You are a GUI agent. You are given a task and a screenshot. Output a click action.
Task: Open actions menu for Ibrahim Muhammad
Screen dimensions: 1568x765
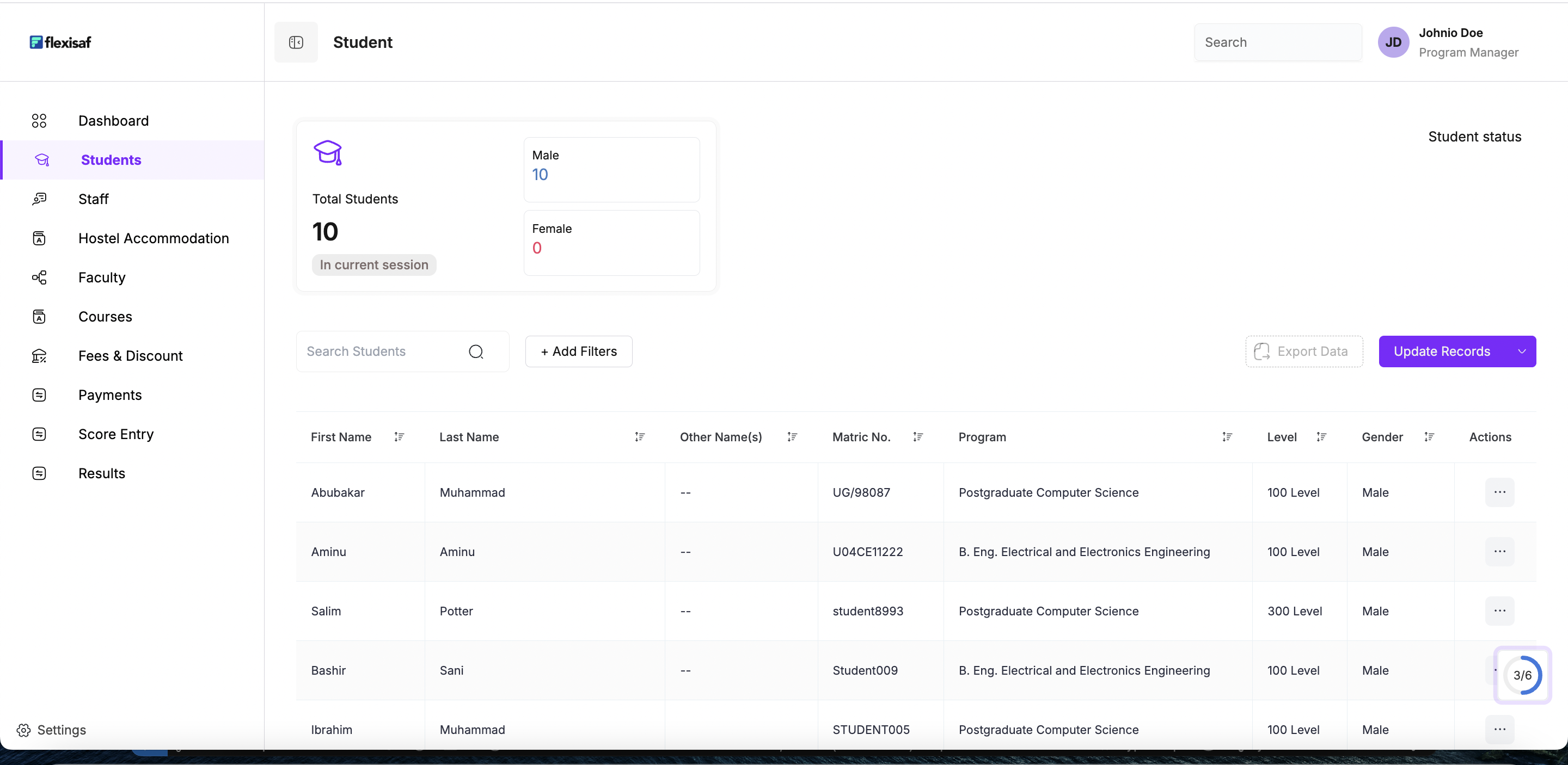pyautogui.click(x=1500, y=729)
